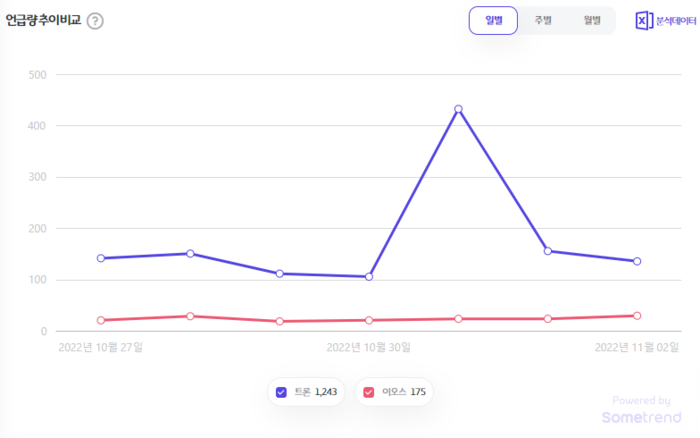Click the peak 트론 data point above 400
This screenshot has width=700, height=438.
[x=458, y=109]
